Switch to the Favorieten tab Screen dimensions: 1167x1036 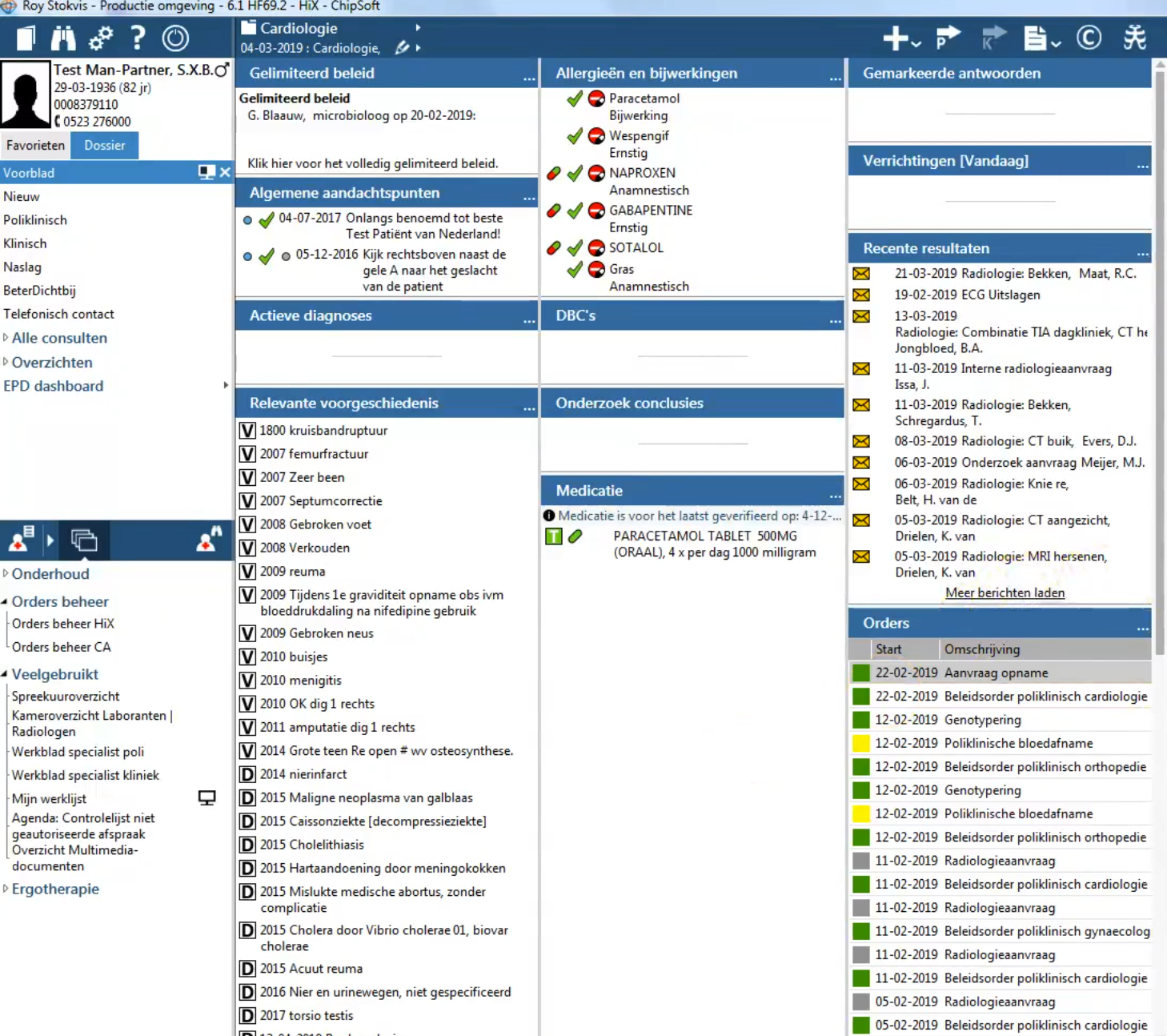coord(35,145)
